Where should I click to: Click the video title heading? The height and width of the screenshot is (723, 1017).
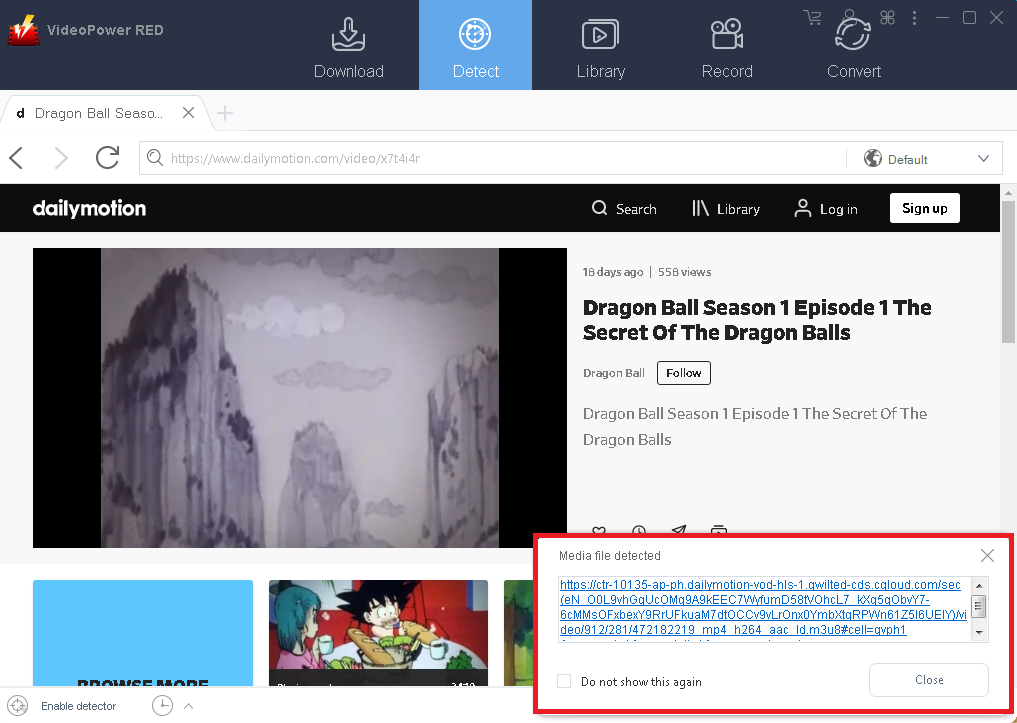[x=757, y=320]
